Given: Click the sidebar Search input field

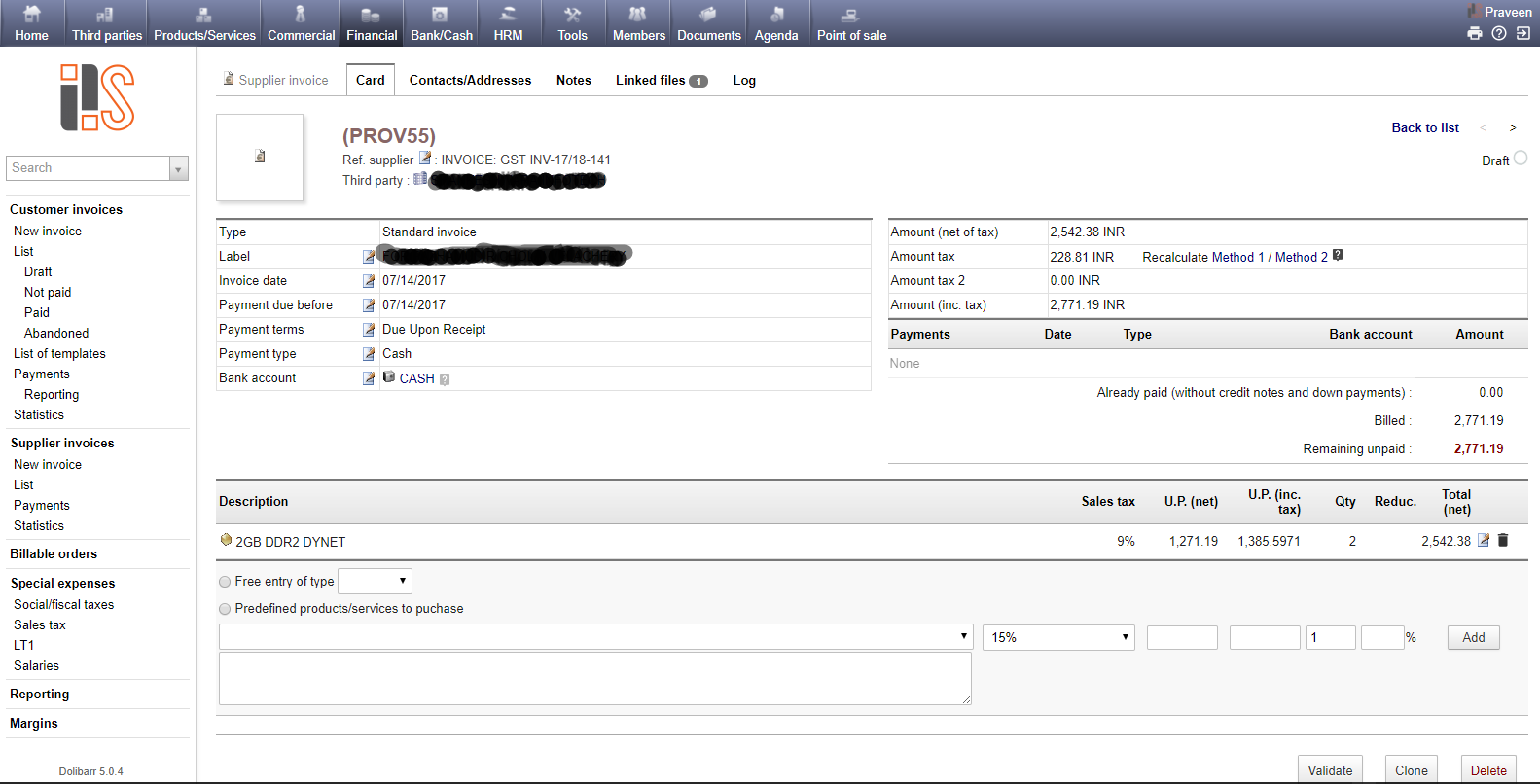Looking at the screenshot, I should point(89,168).
